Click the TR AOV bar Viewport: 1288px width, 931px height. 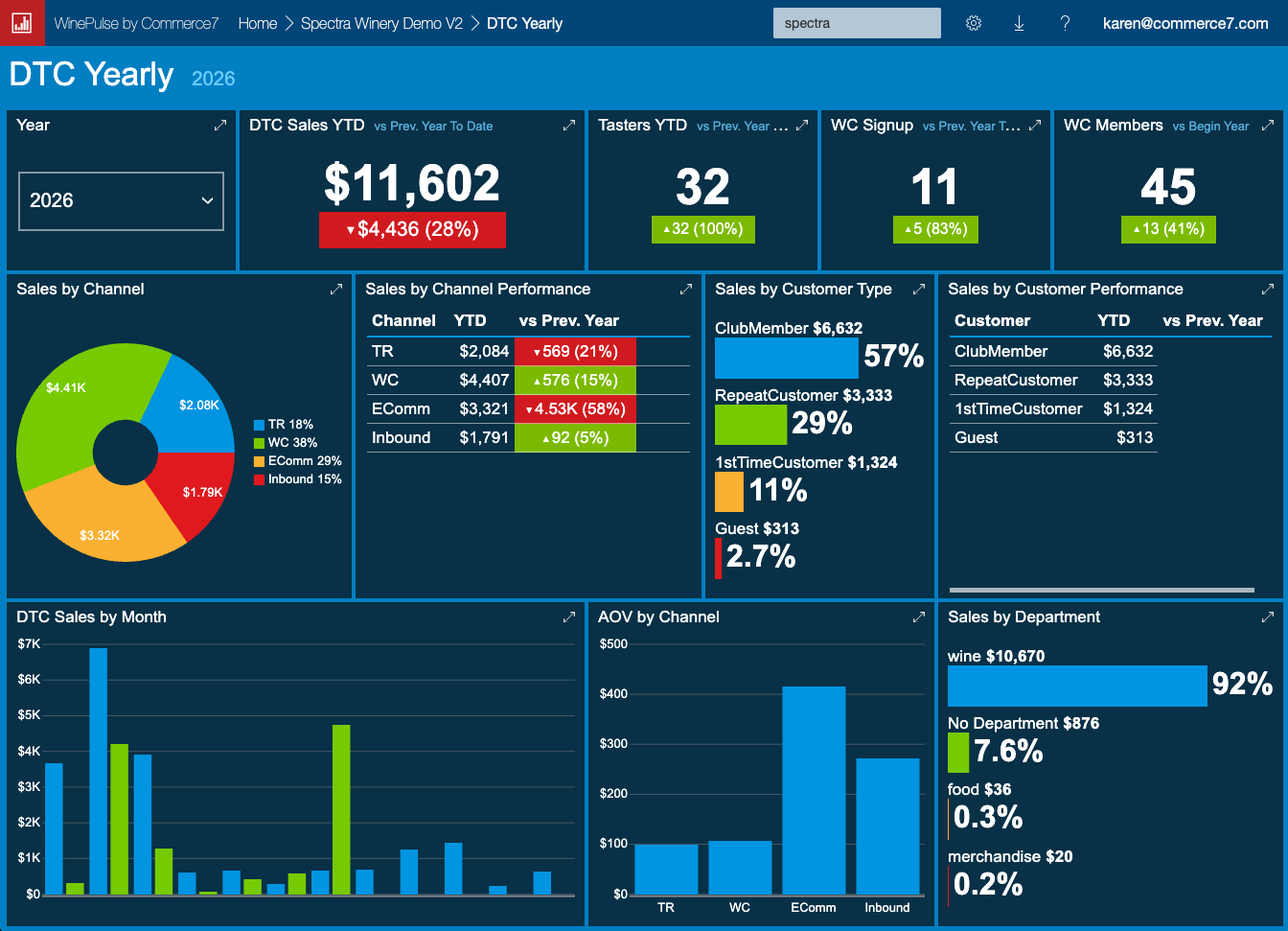(x=666, y=870)
